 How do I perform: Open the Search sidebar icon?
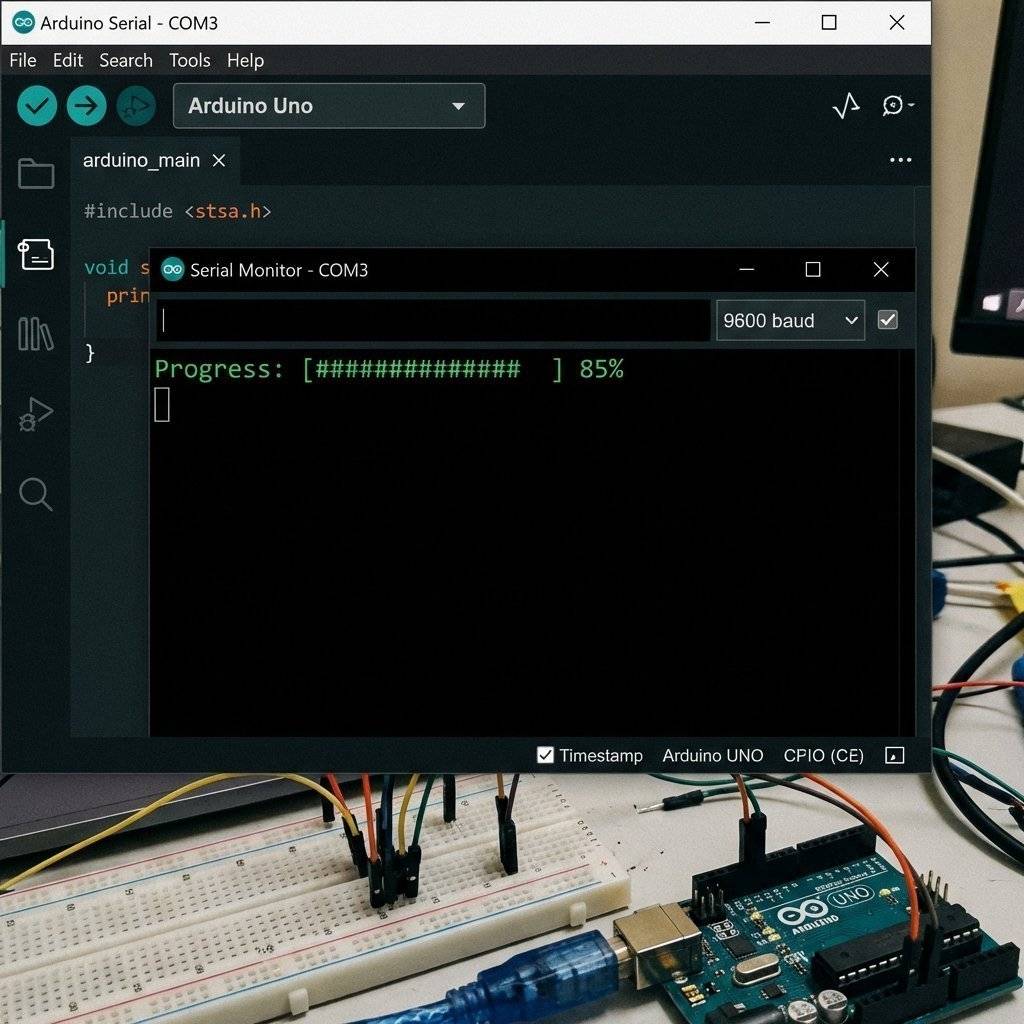(36, 494)
